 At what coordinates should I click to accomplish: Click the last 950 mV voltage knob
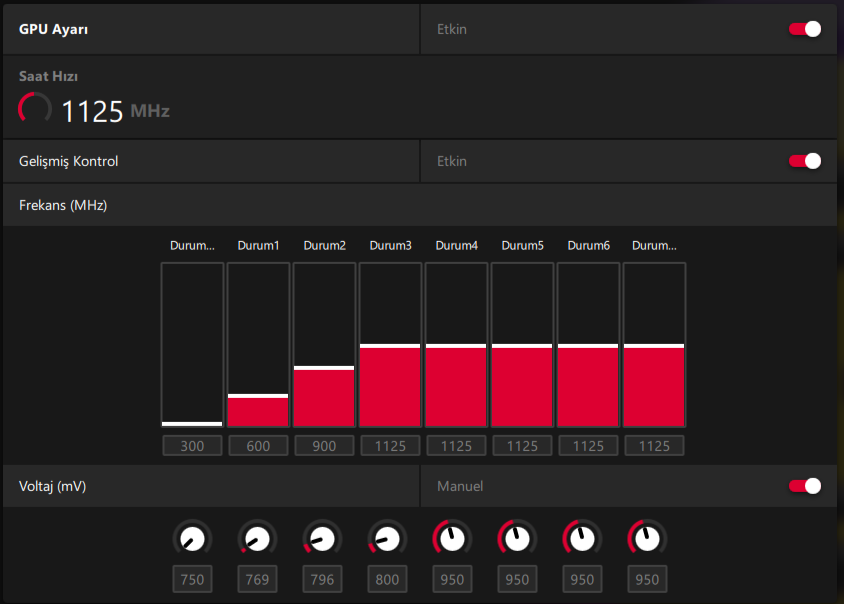(x=647, y=539)
